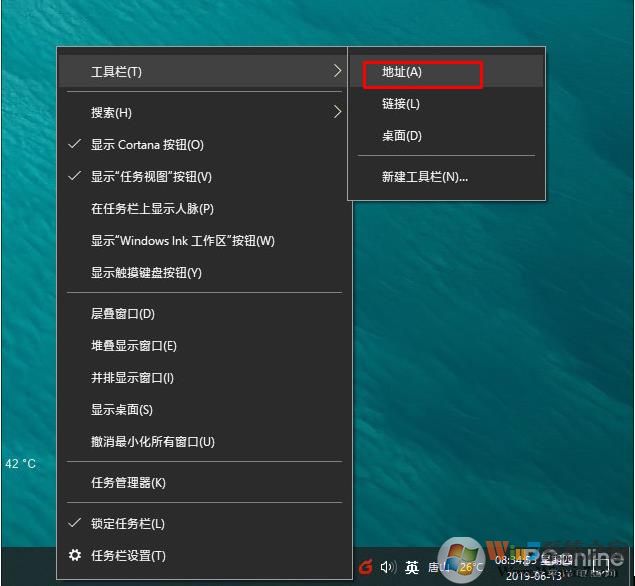
Task: Select 桌面(D) toolbar in the submenu
Action: (x=446, y=136)
